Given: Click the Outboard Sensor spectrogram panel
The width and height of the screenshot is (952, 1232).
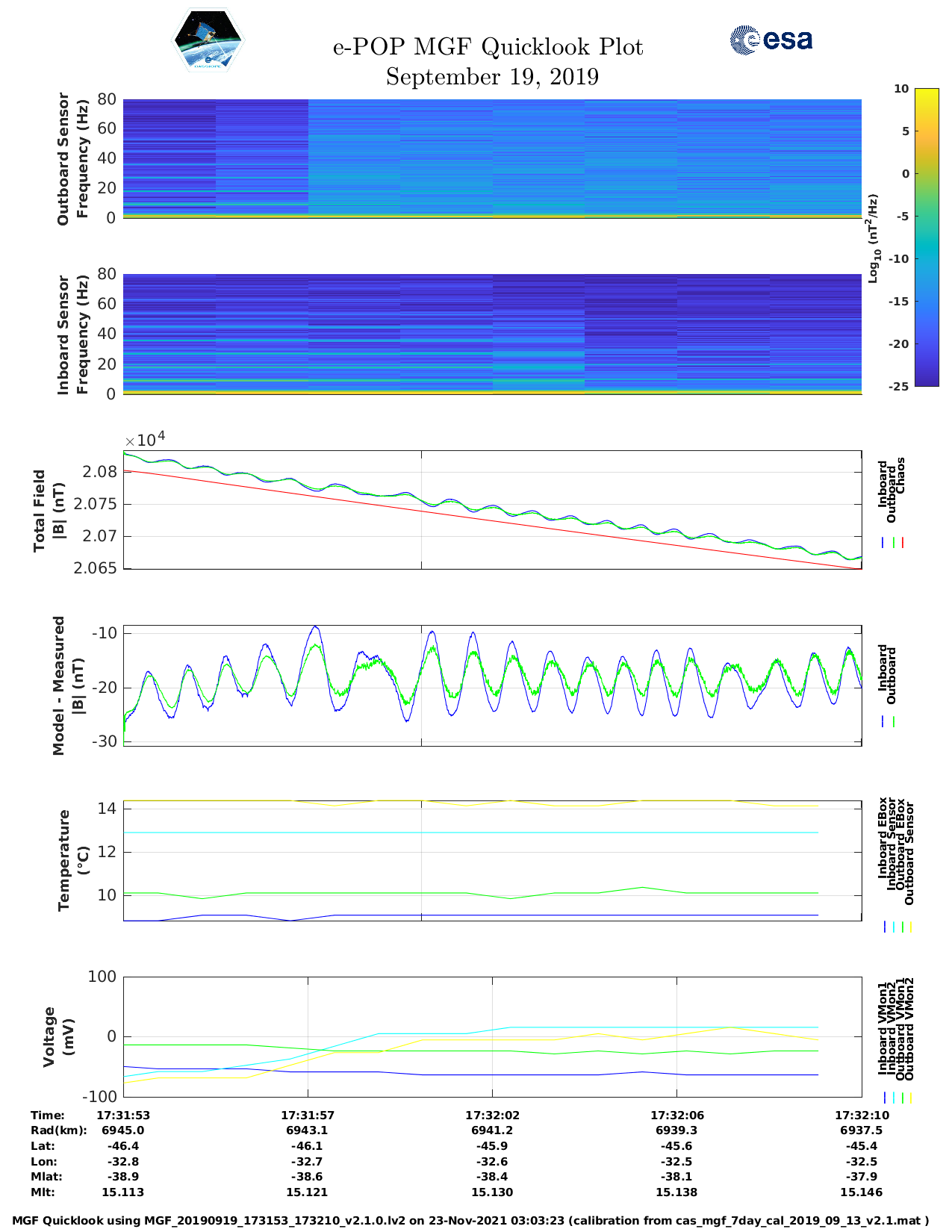Looking at the screenshot, I should 492,158.
